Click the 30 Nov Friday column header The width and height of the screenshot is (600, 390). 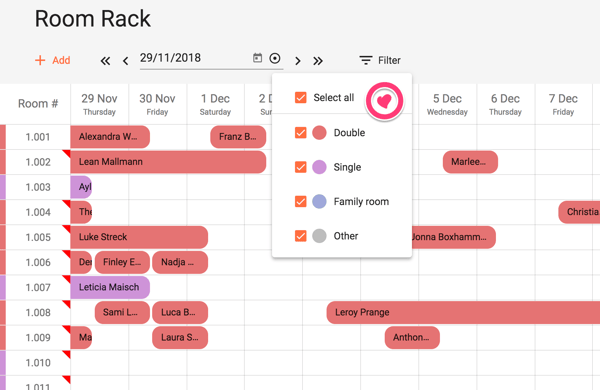tap(157, 104)
